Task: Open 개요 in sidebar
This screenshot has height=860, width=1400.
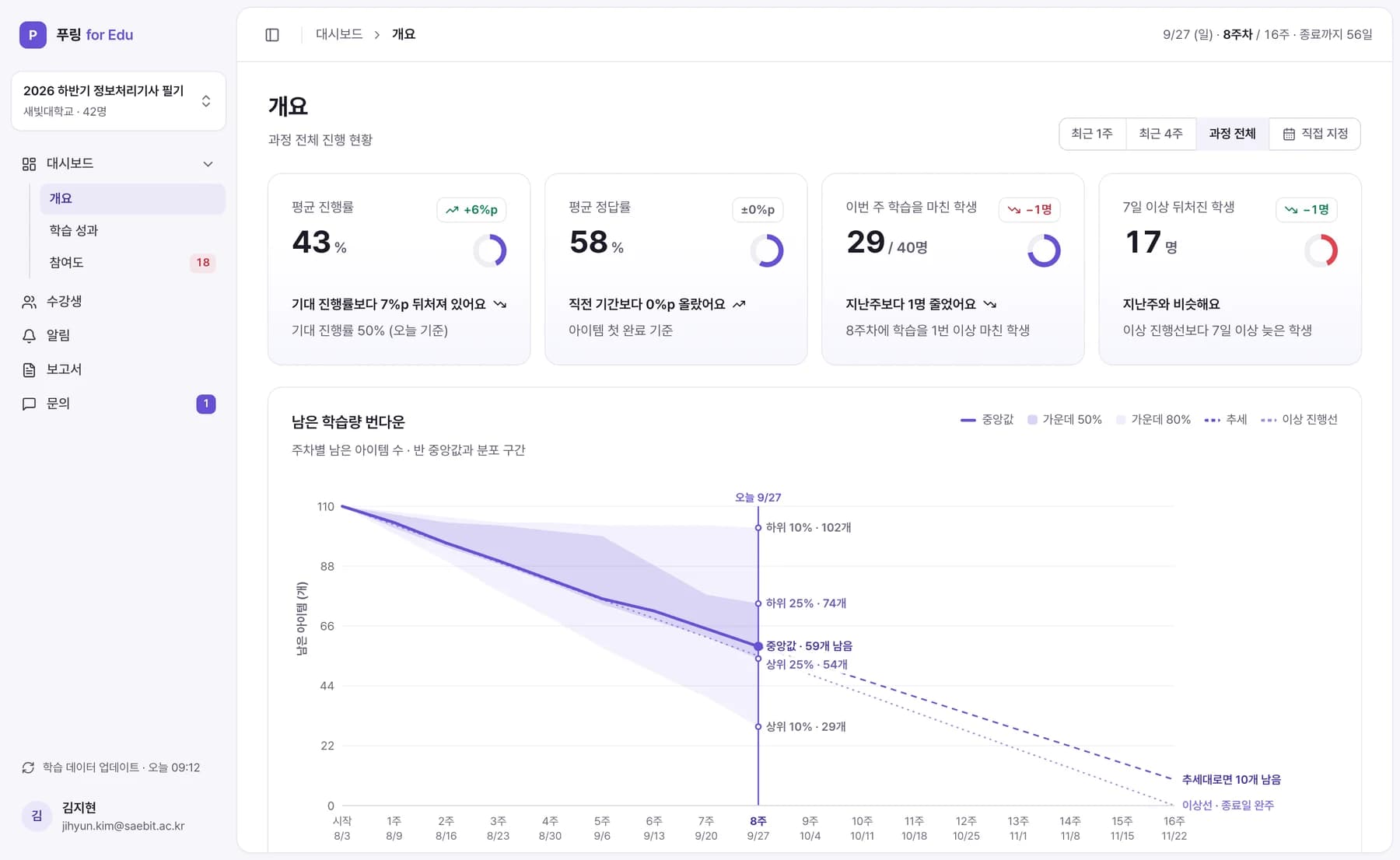Action: [132, 198]
